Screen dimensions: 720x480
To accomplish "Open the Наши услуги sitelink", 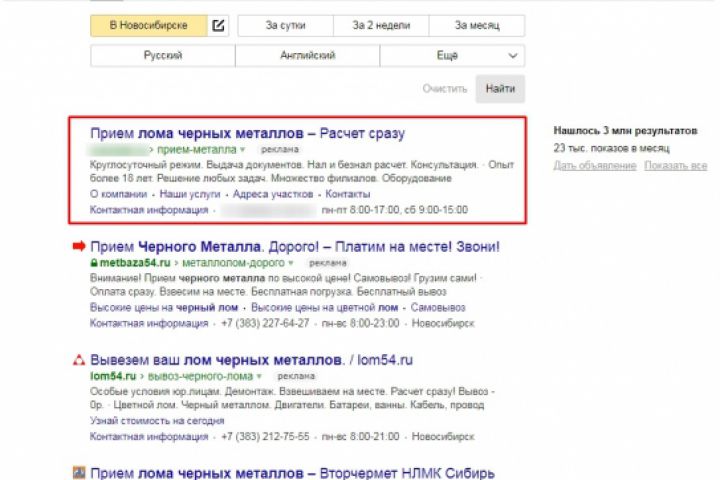I will [x=190, y=194].
